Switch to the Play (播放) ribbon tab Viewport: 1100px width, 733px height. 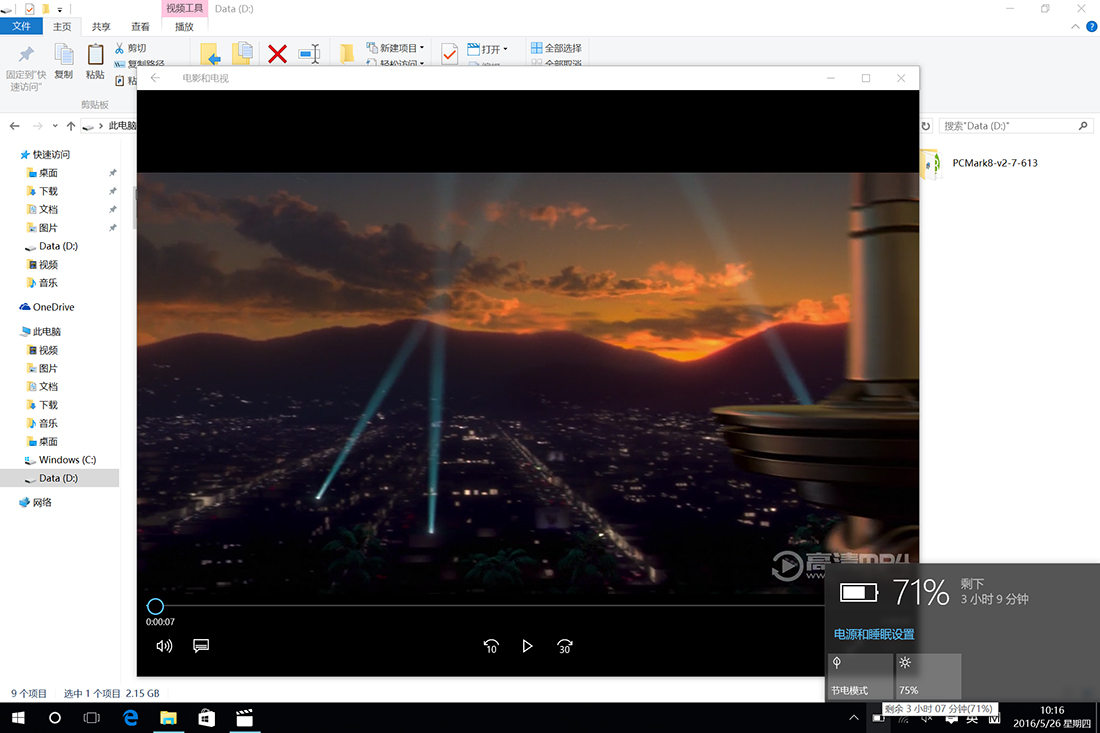pyautogui.click(x=185, y=27)
